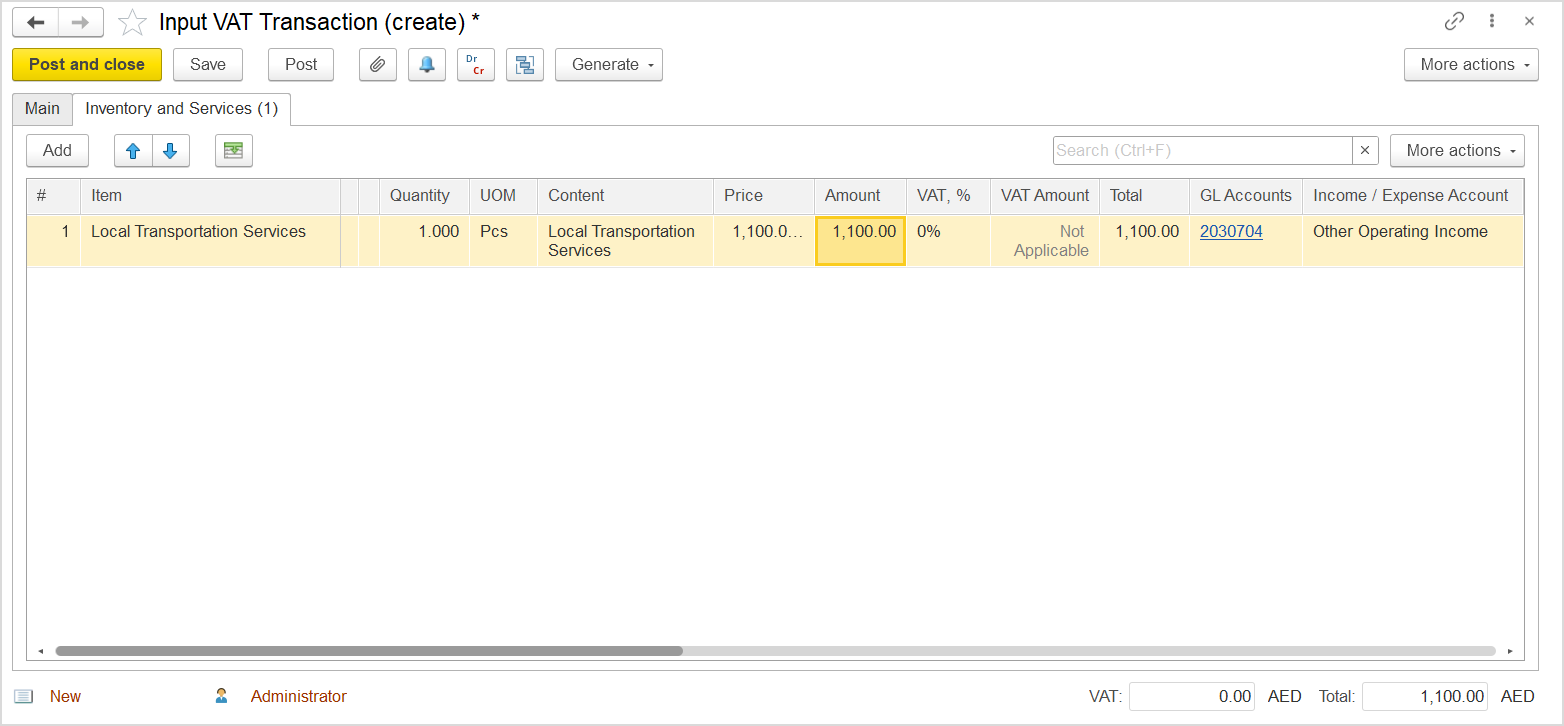
Task: Click the VAT, % column header
Action: 948,196
